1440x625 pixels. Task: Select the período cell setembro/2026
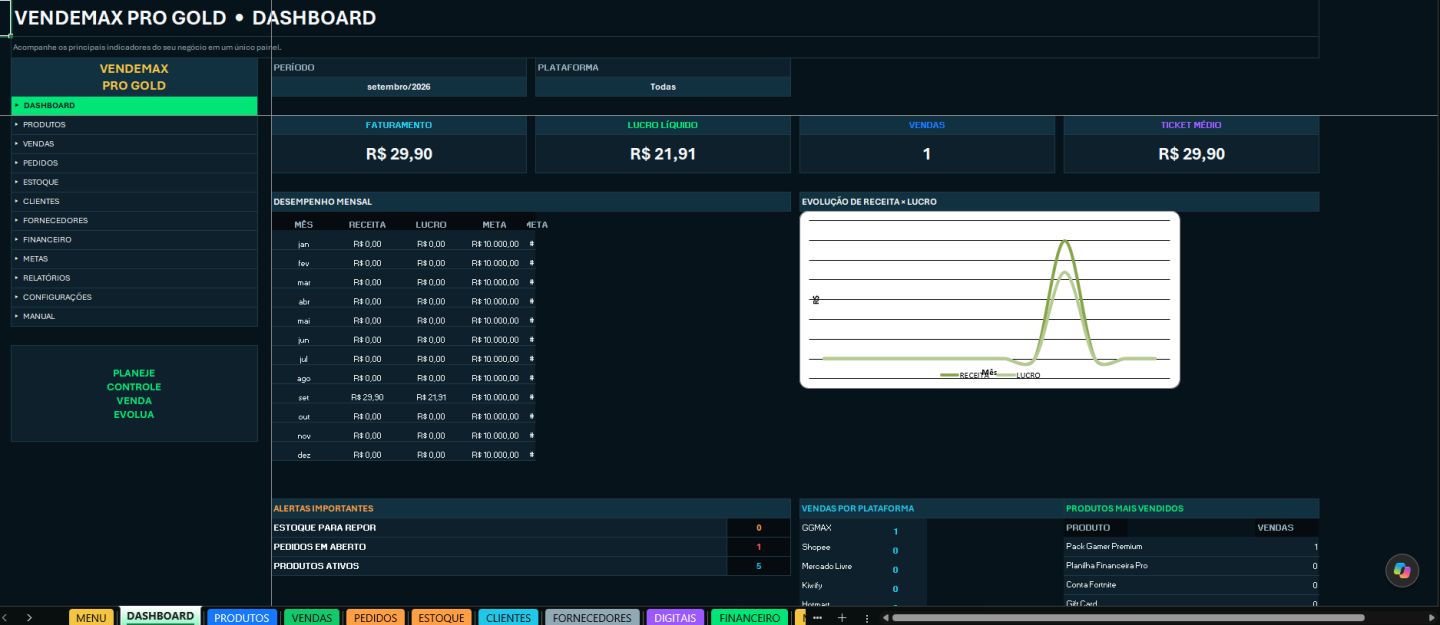click(x=399, y=87)
